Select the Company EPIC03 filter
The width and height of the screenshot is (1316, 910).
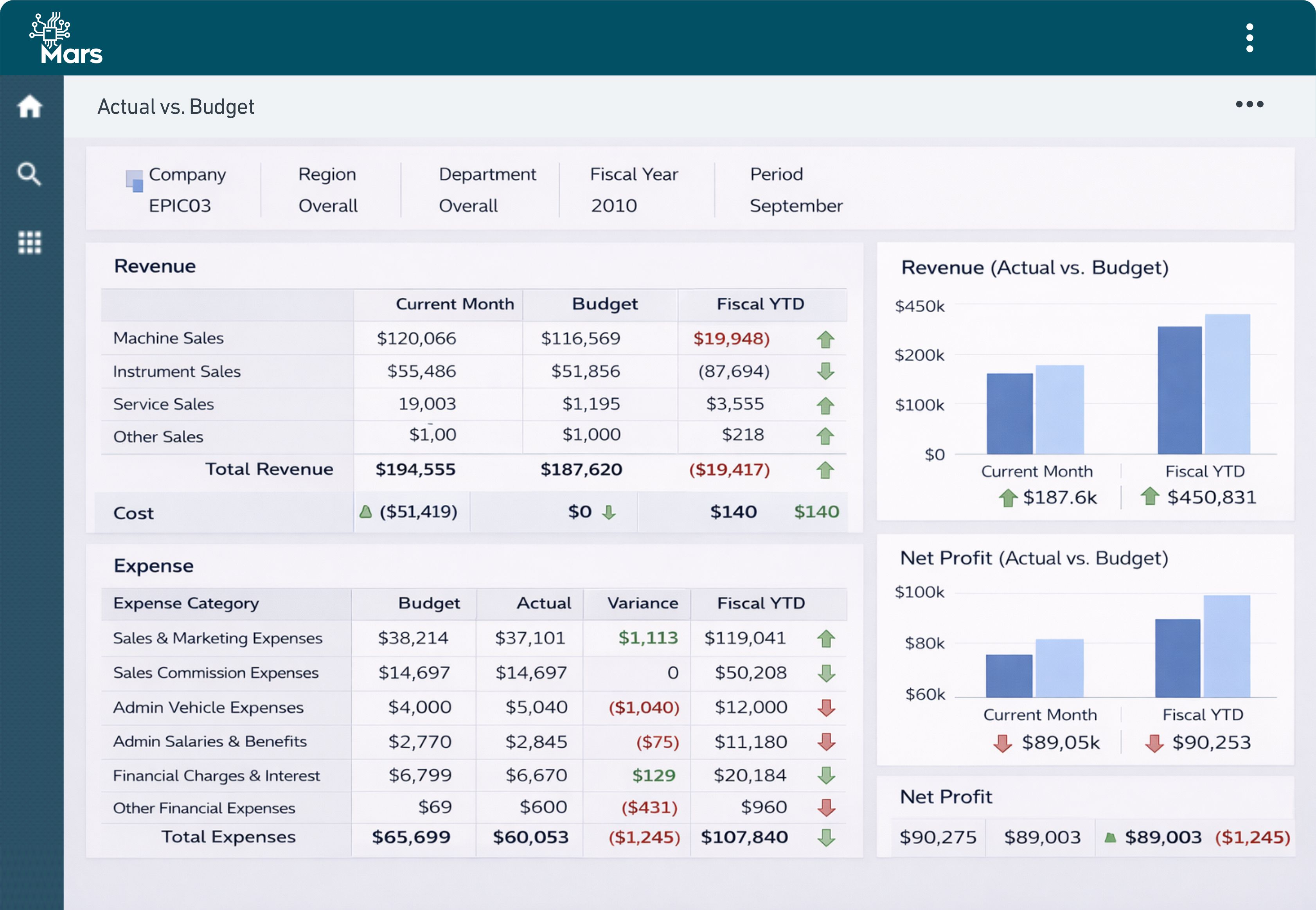tap(180, 205)
